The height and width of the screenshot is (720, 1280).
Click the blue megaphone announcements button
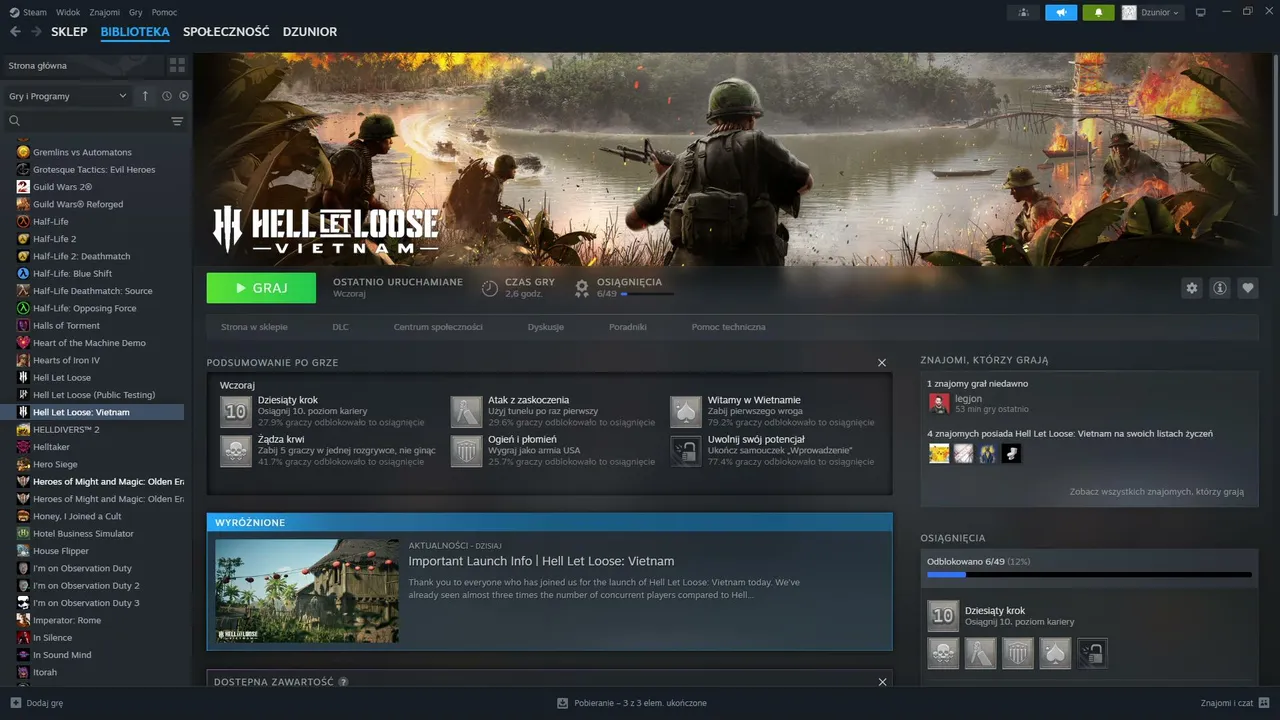tap(1061, 12)
